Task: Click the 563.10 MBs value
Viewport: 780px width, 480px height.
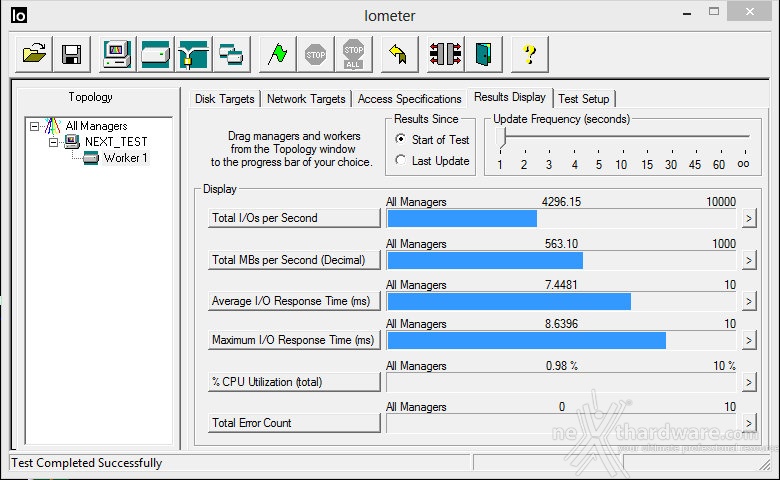Action: click(x=561, y=243)
